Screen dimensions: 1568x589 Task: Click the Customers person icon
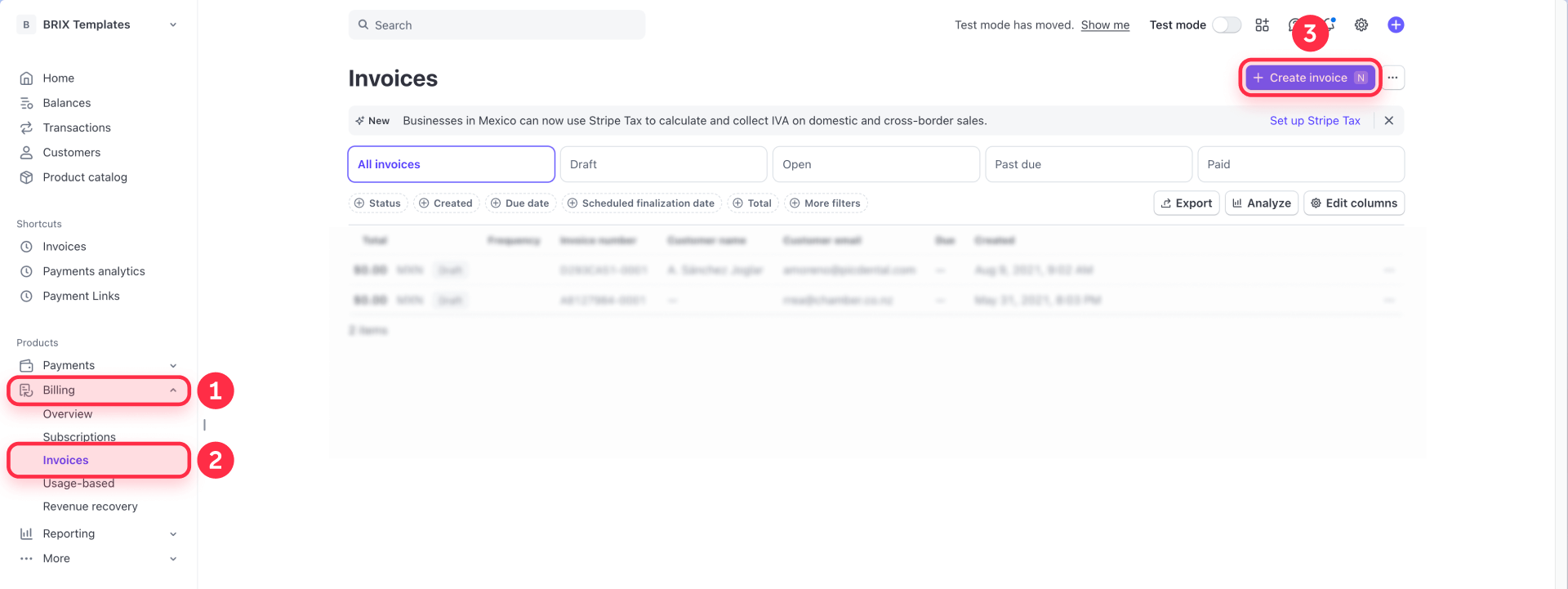(26, 153)
